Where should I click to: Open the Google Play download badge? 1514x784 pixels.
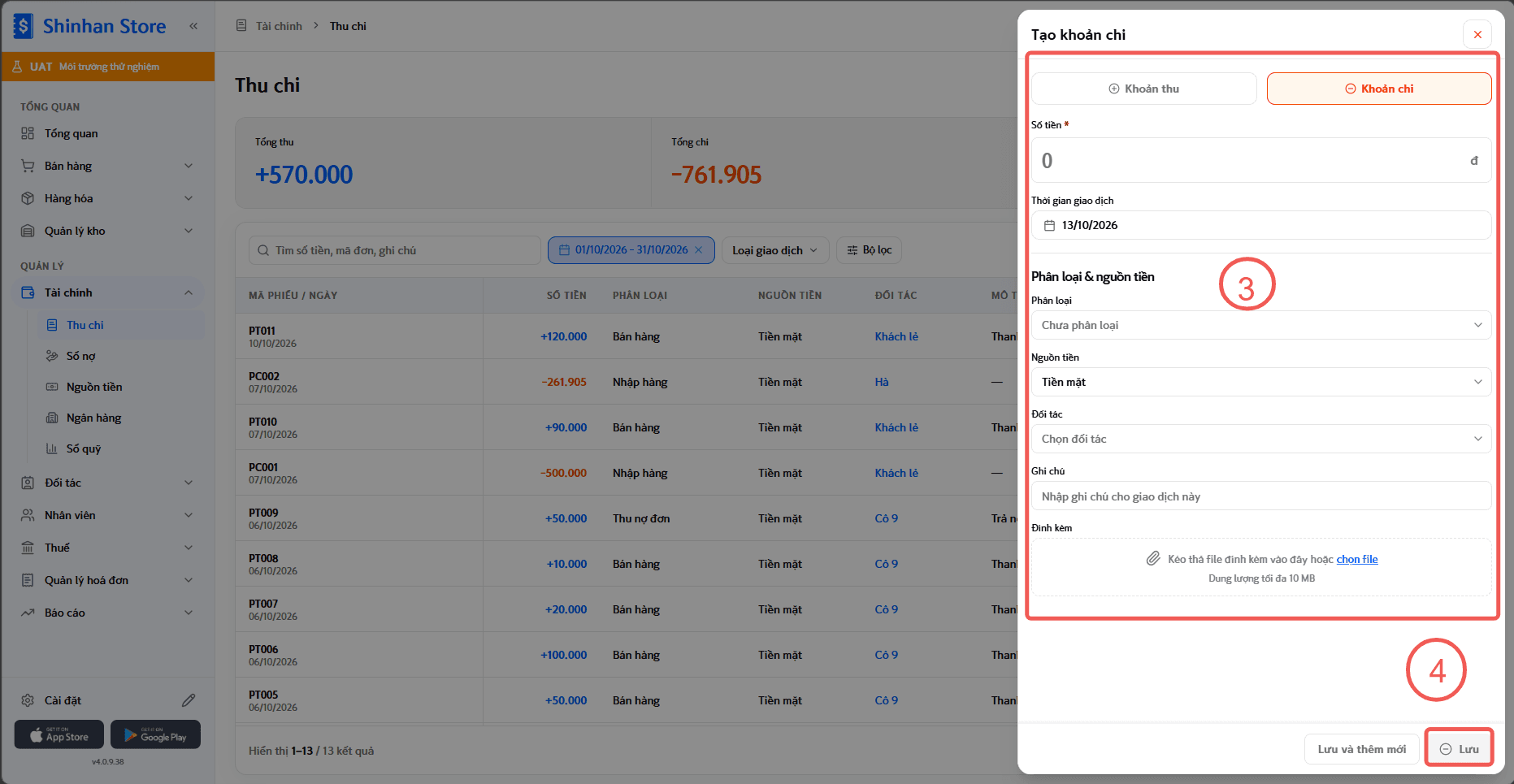[x=155, y=734]
